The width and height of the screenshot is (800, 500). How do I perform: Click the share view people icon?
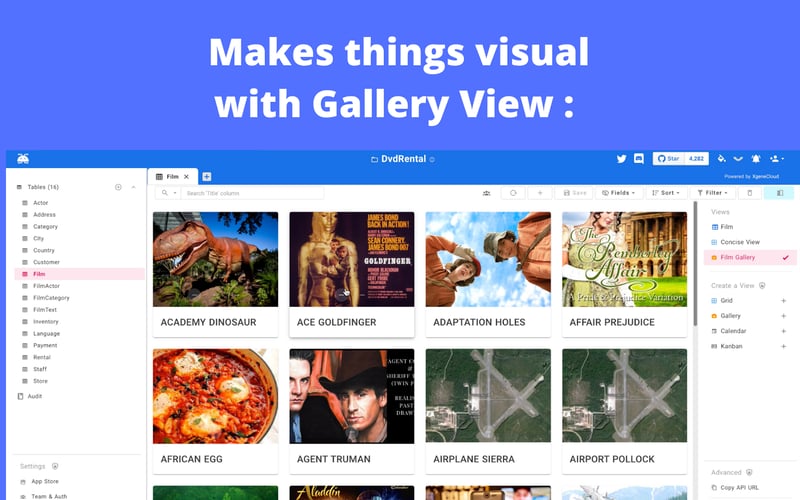486,193
